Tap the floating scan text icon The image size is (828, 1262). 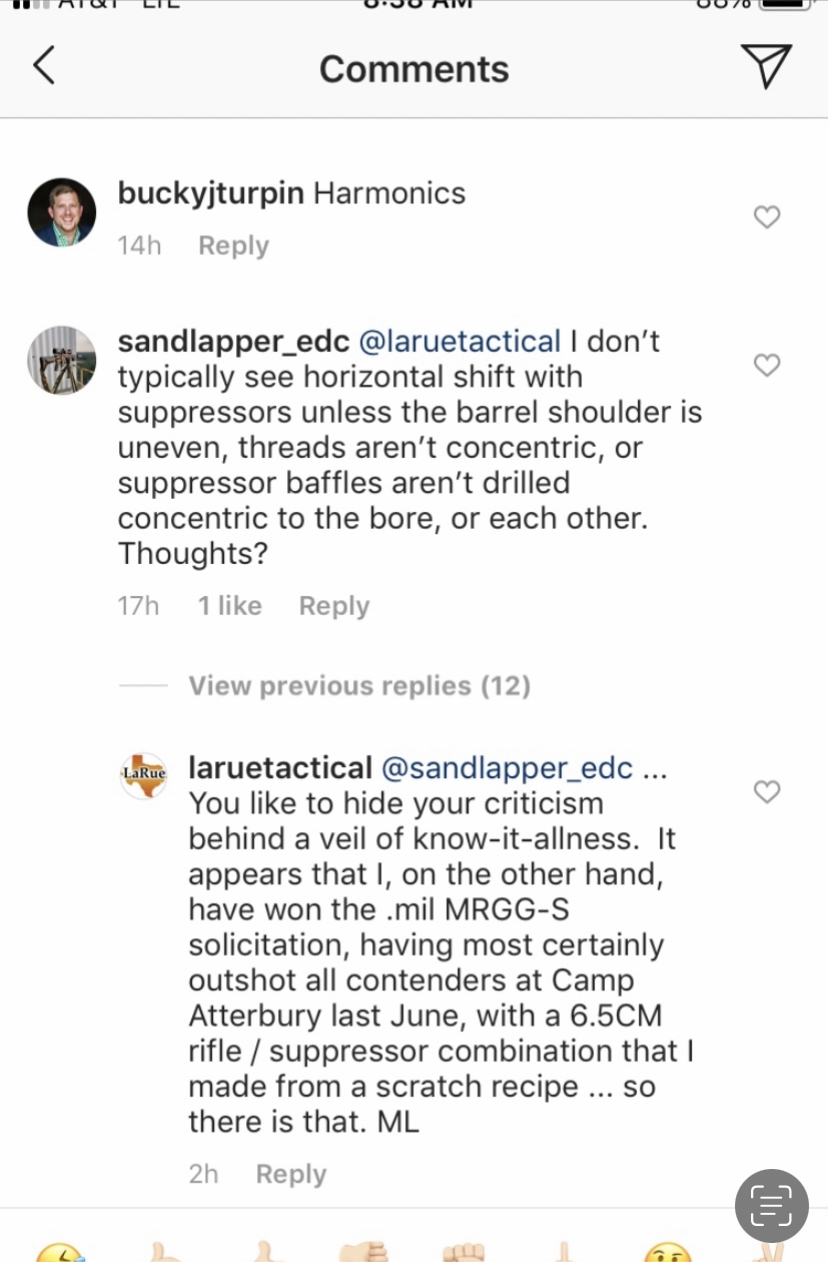[x=771, y=1205]
